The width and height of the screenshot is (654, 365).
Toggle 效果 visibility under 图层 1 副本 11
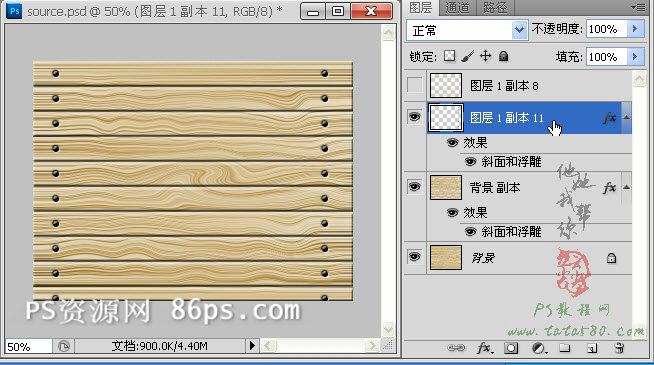(x=452, y=143)
